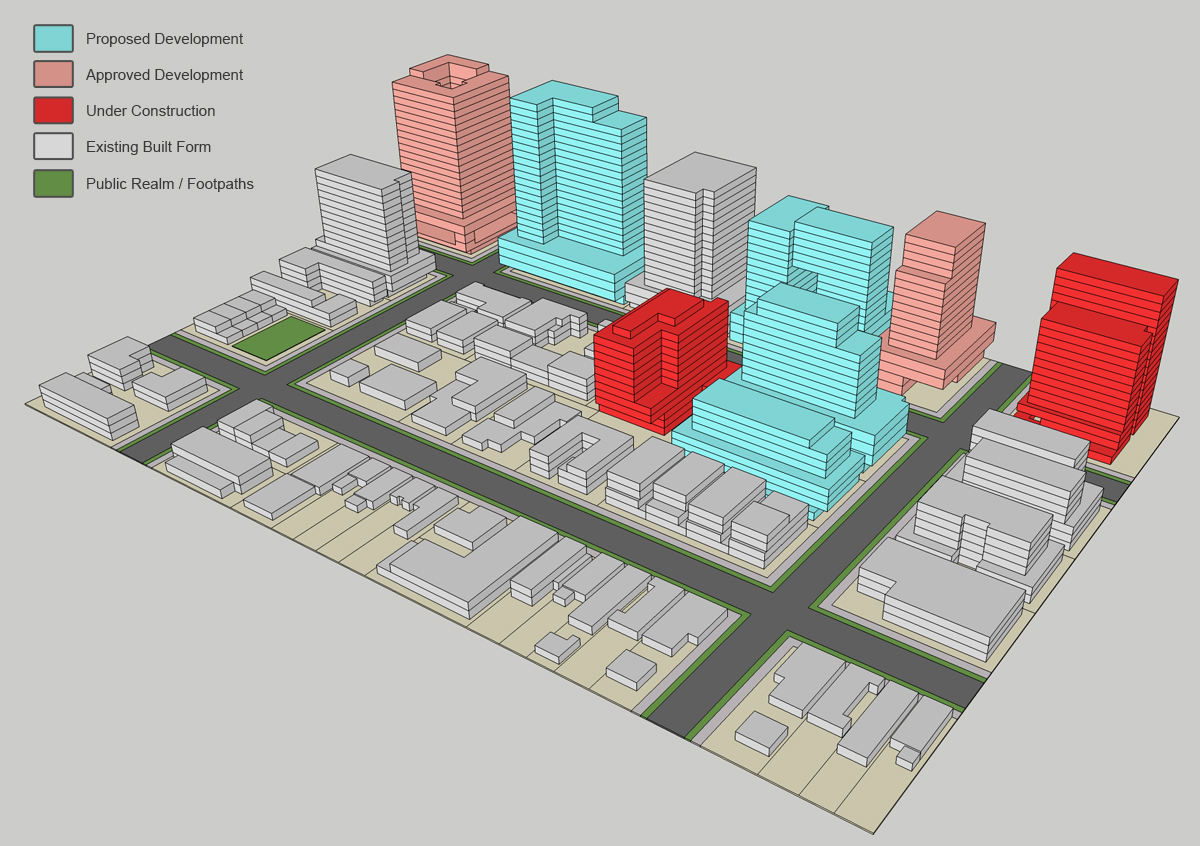Click the Proposed Development cyan legend swatch
The image size is (1200, 846).
(53, 39)
